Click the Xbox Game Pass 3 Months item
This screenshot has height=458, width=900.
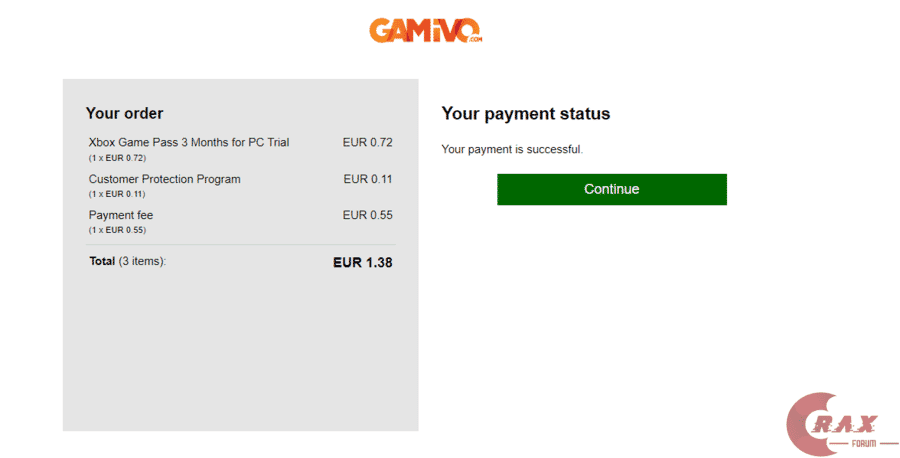coord(188,143)
